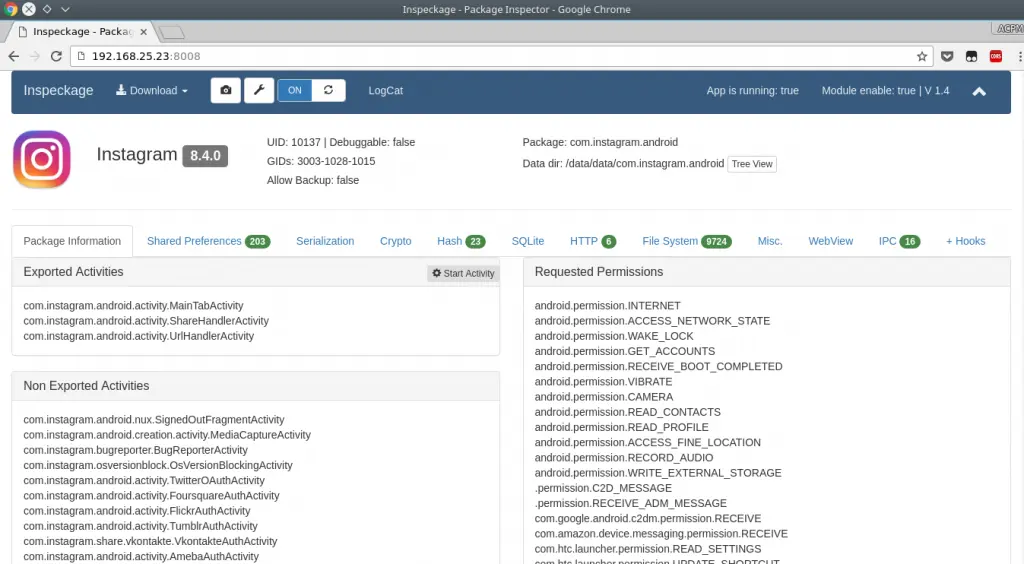
Task: Click FoursquareAuthActivity entry
Action: 151,495
